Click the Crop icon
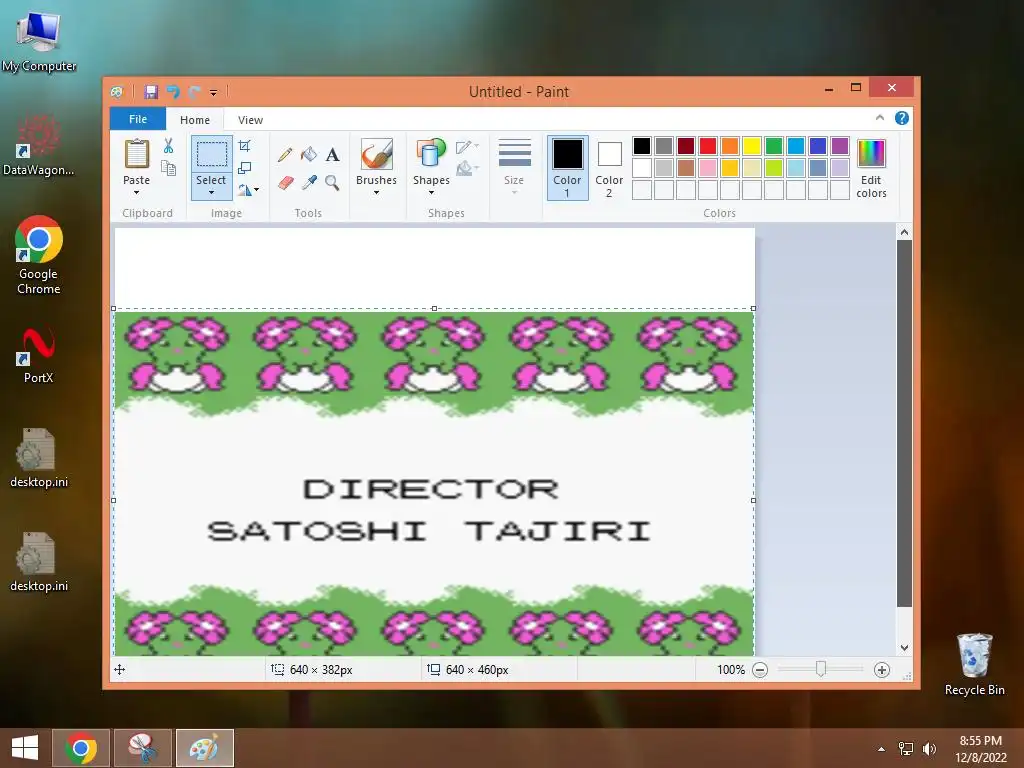The image size is (1024, 768). [245, 146]
